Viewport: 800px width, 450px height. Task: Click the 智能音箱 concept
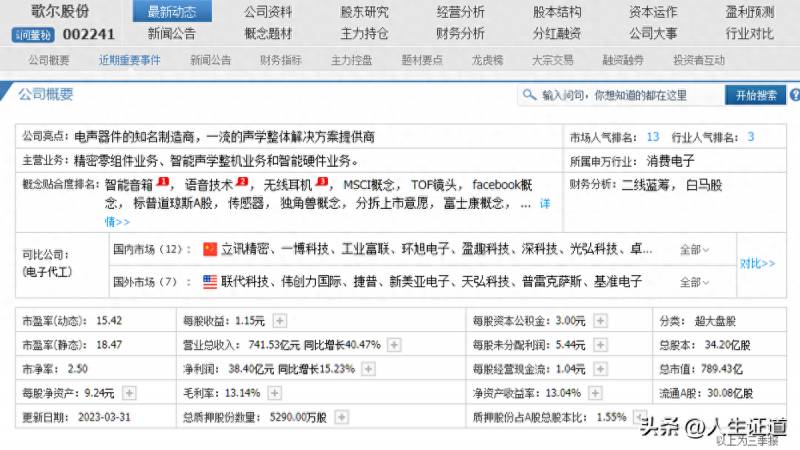tap(129, 185)
